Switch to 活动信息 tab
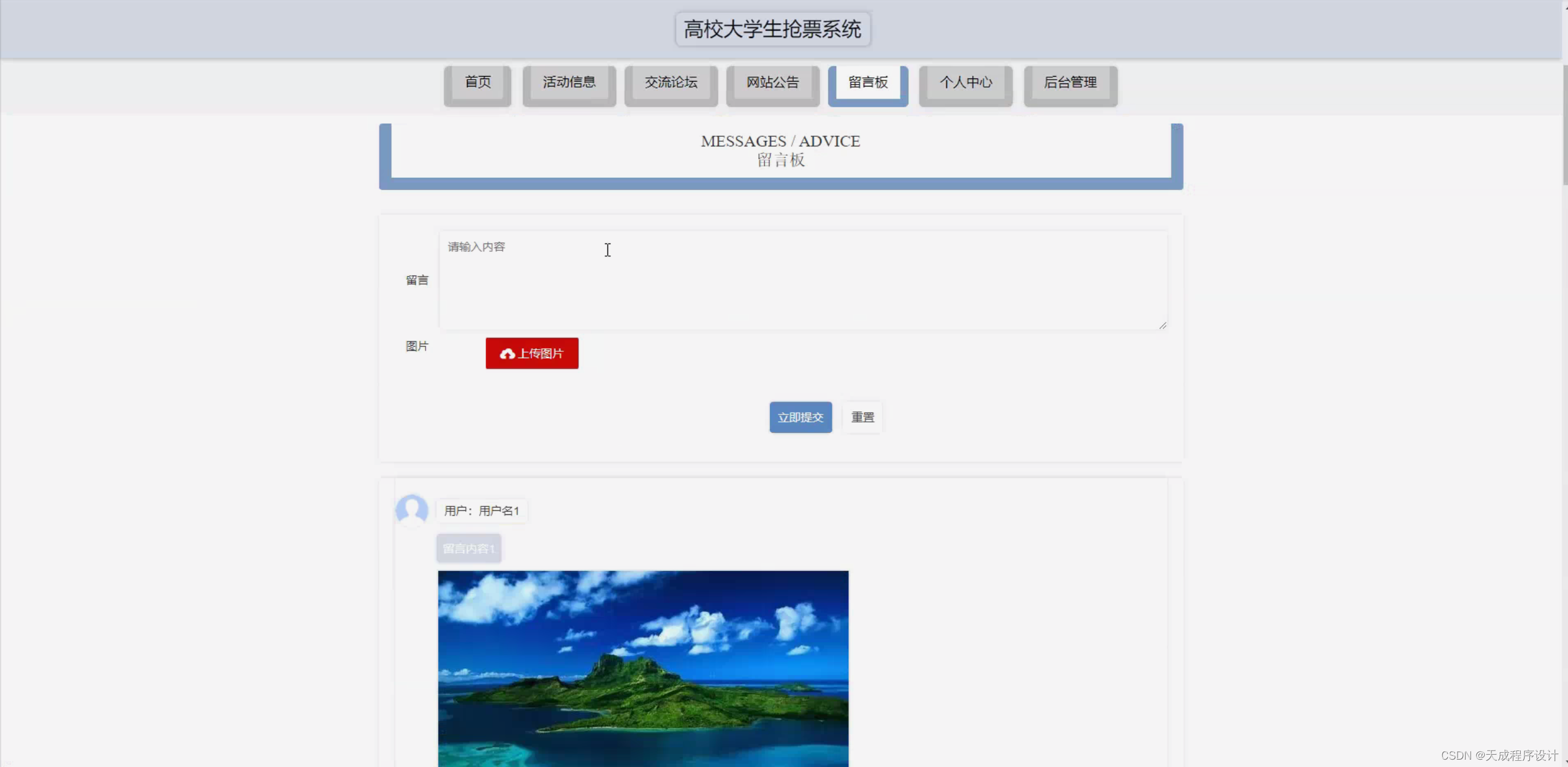The image size is (1568, 767). tap(569, 83)
